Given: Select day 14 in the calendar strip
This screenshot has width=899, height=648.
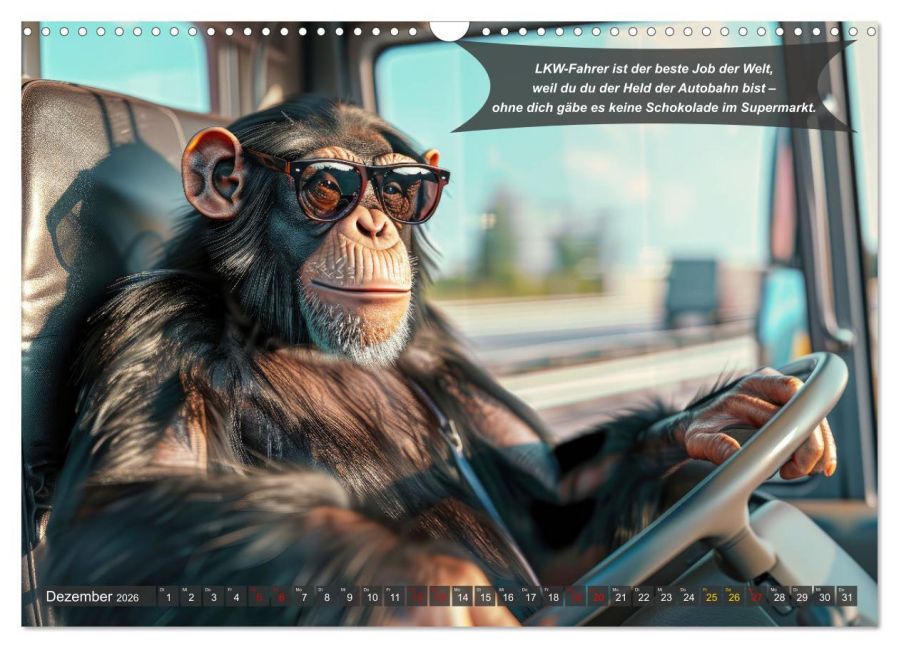Looking at the screenshot, I should (x=462, y=596).
